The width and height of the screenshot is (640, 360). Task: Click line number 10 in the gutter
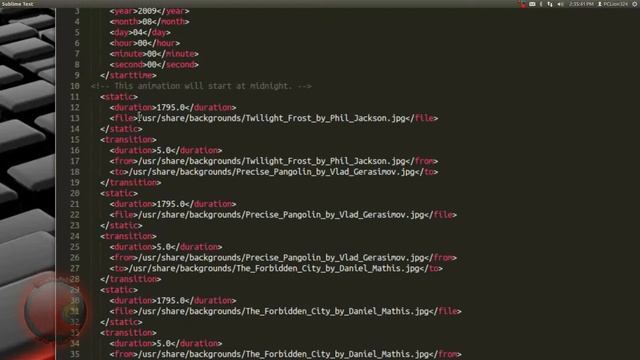click(74, 86)
